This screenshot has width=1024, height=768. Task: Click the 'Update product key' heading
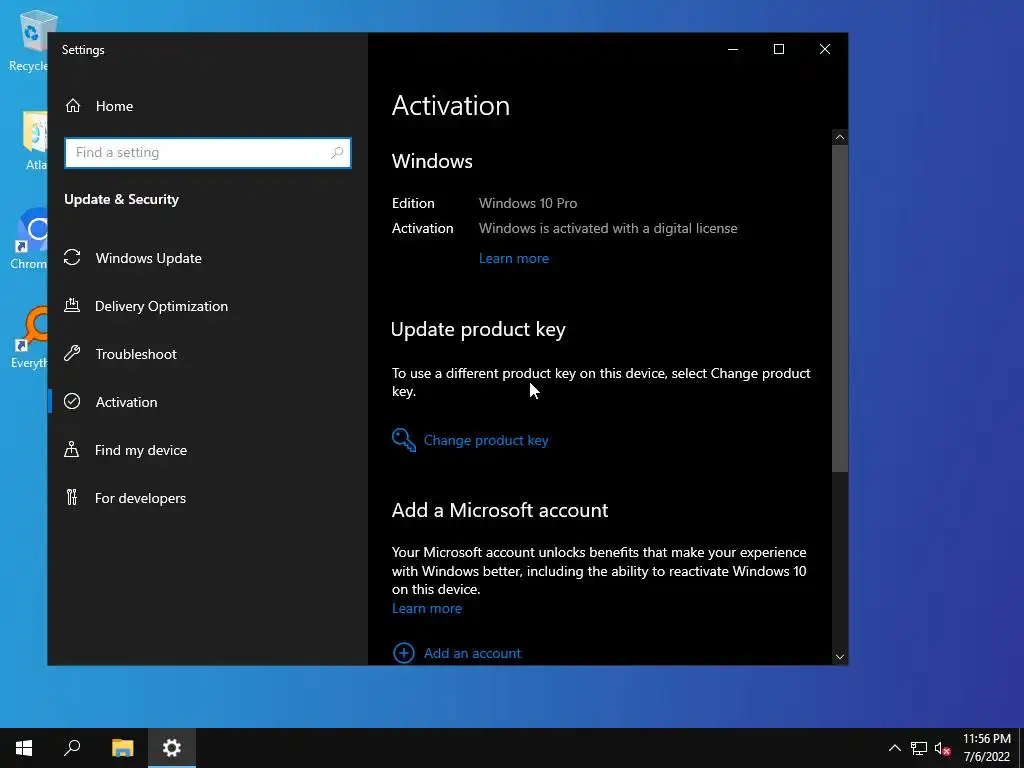coord(478,330)
